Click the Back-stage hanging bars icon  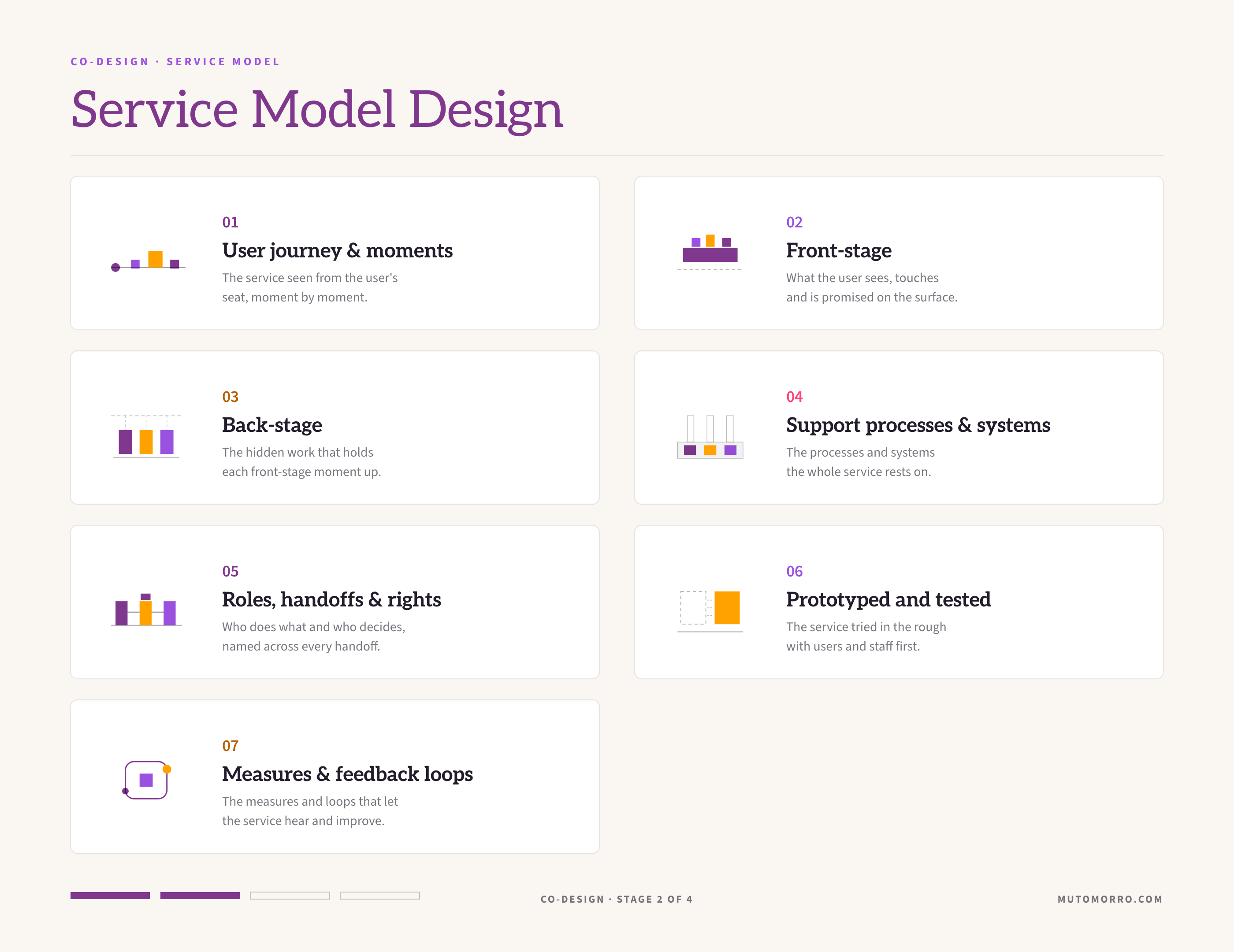click(146, 436)
